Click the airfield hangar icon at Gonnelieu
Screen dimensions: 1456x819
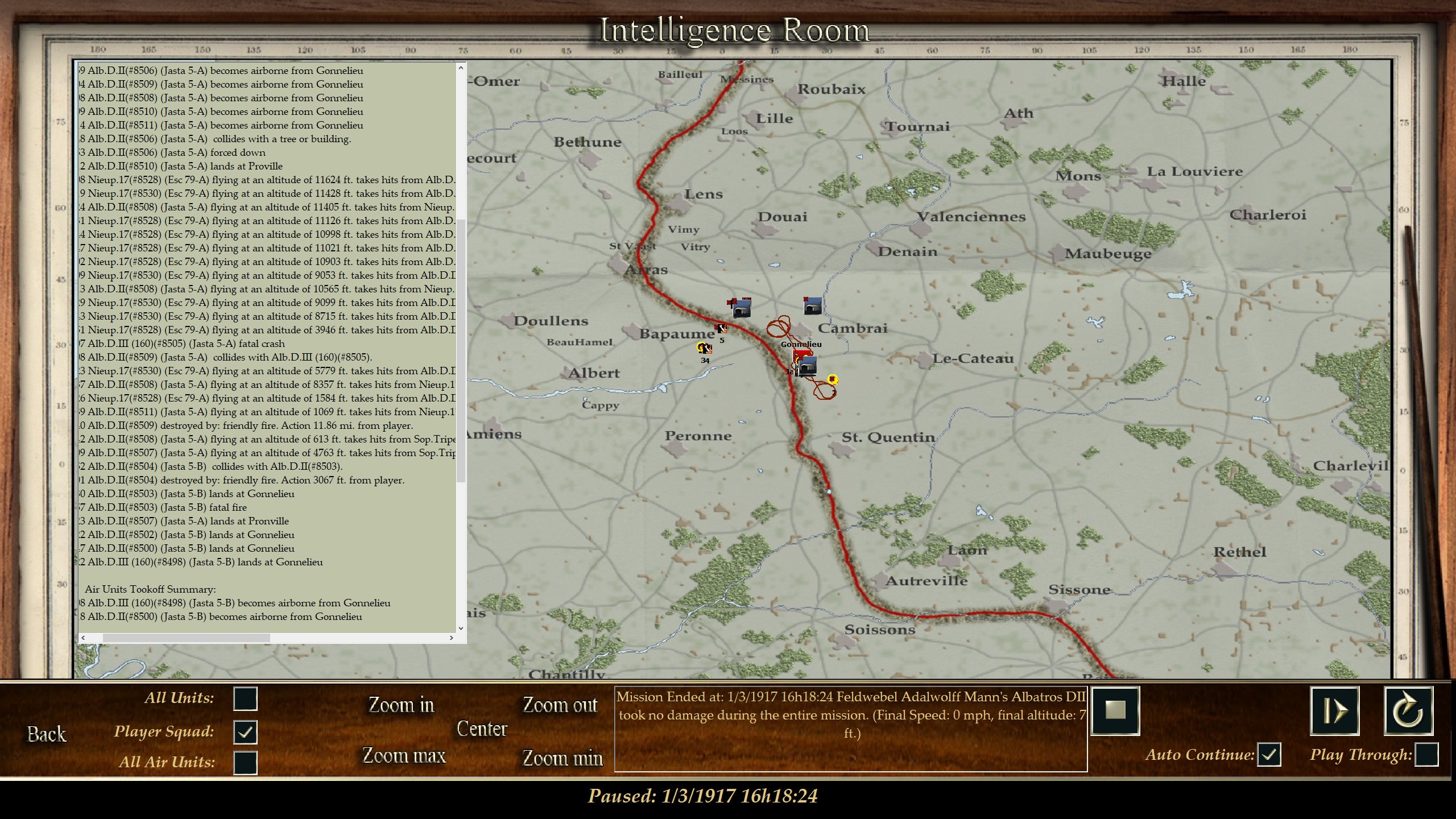pyautogui.click(x=806, y=367)
